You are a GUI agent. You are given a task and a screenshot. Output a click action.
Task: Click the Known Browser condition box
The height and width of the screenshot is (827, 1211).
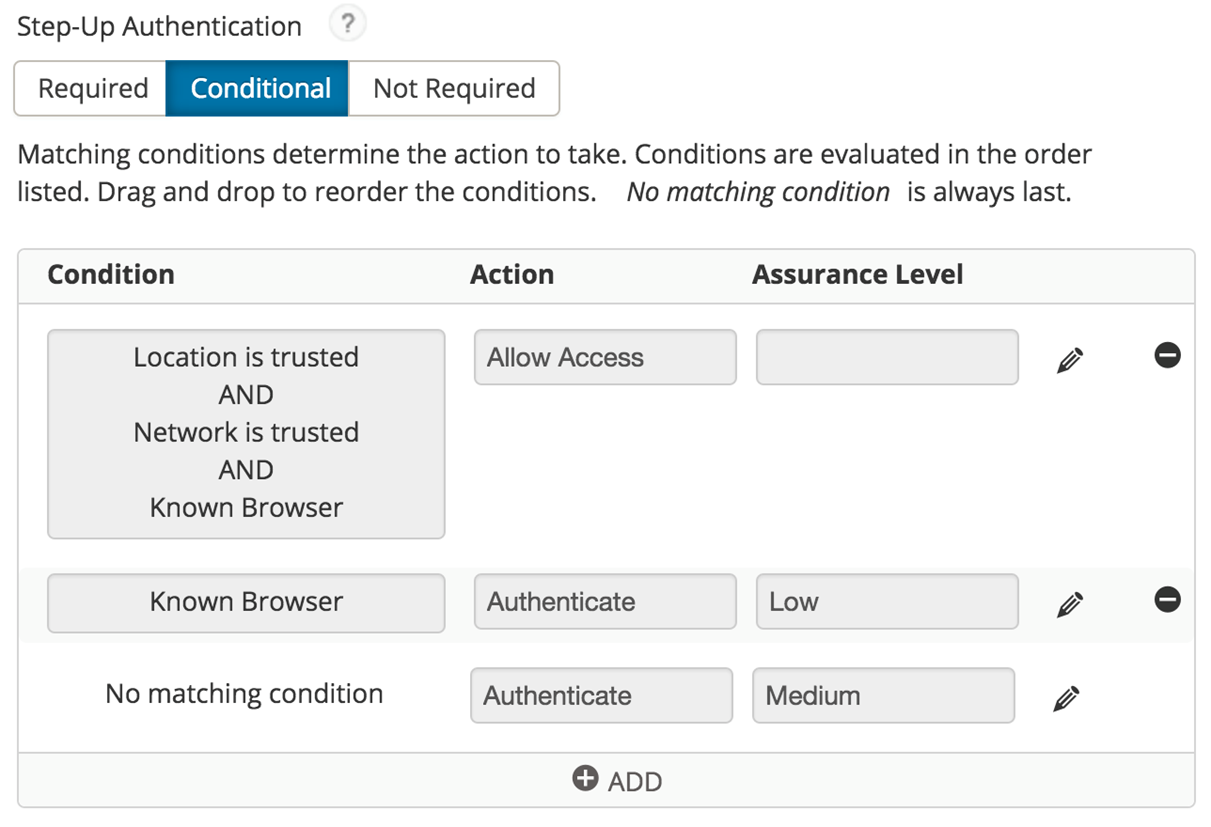[x=246, y=602]
